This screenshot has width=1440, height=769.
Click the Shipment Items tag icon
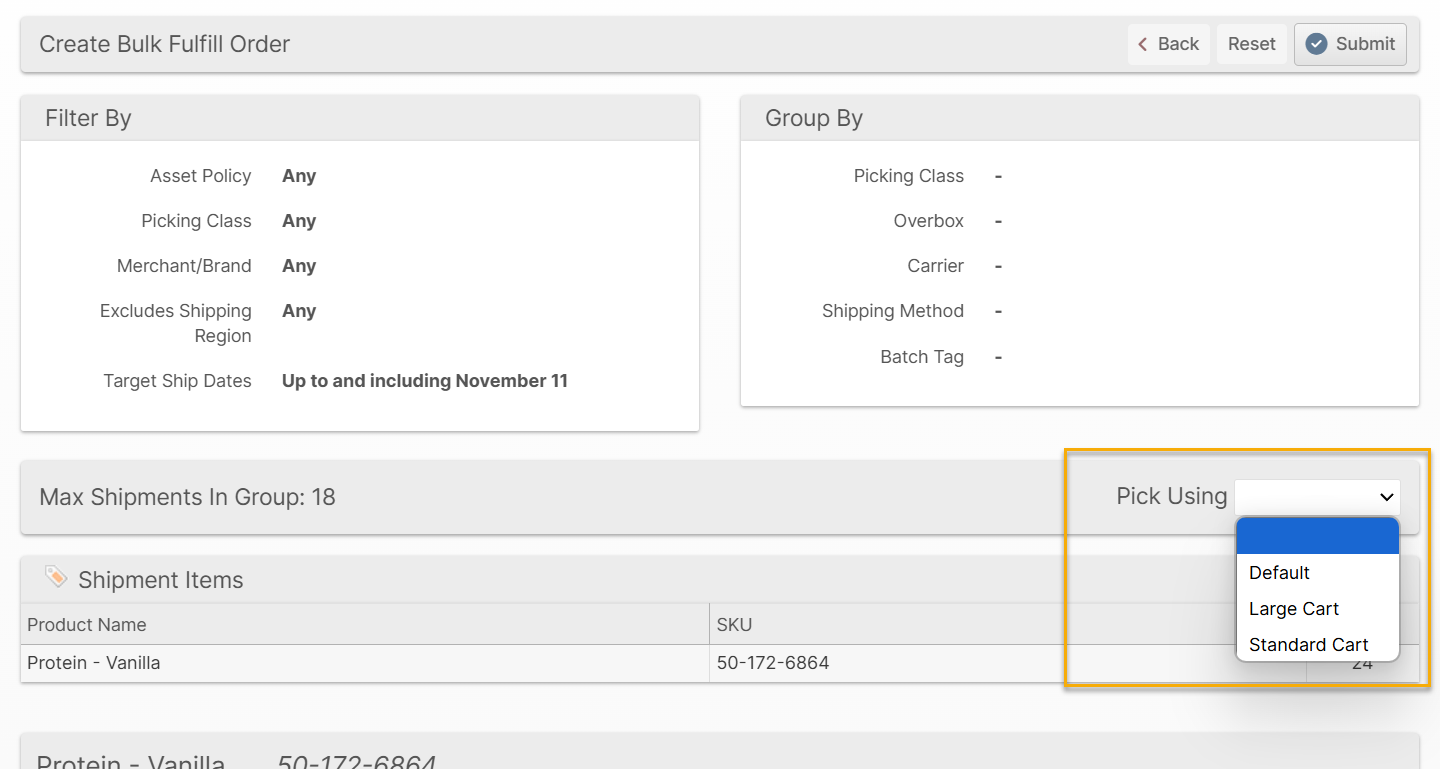click(56, 577)
